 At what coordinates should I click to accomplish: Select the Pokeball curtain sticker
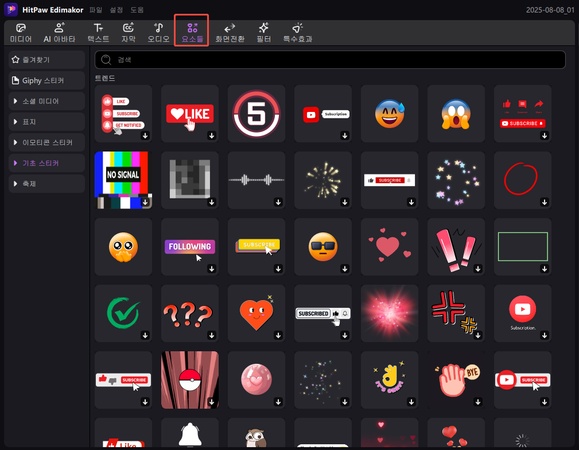point(190,380)
